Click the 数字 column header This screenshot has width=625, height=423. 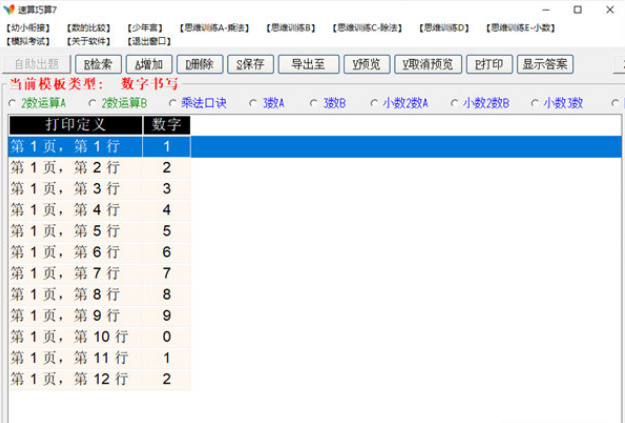(x=167, y=125)
